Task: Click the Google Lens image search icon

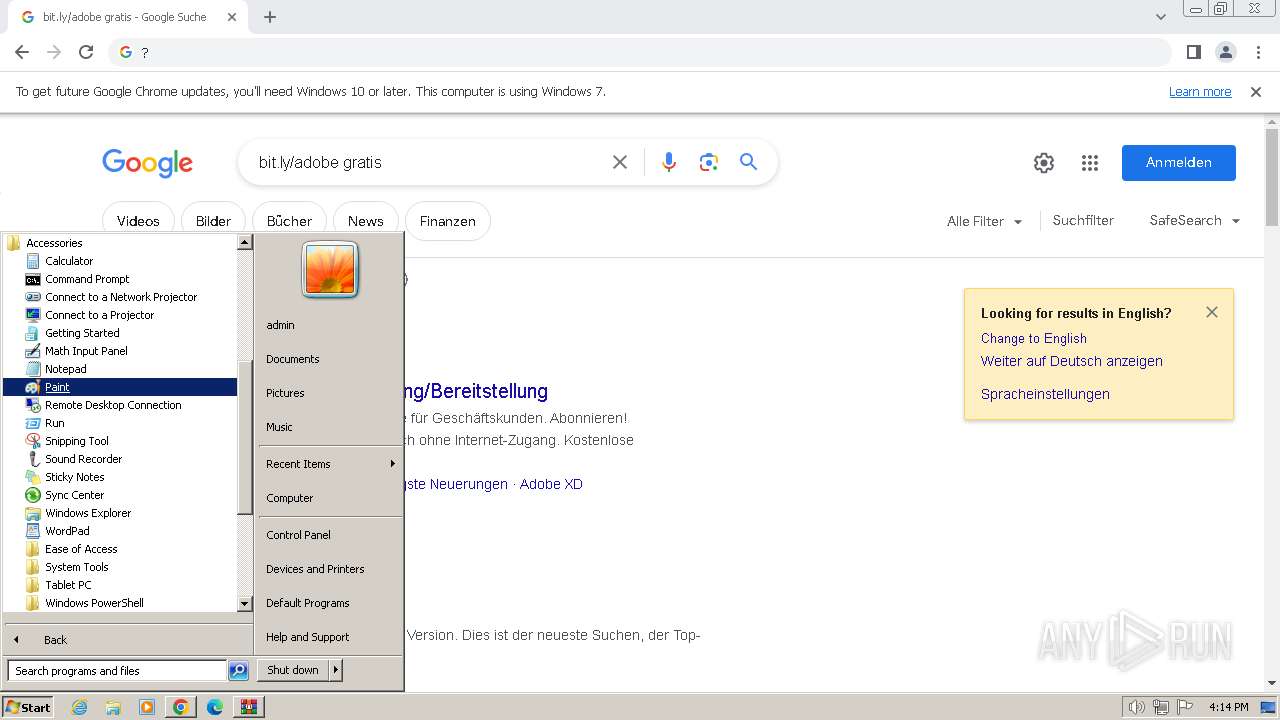Action: 709,162
